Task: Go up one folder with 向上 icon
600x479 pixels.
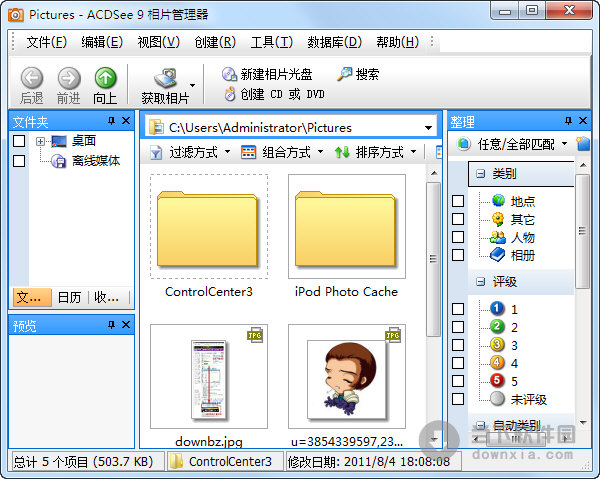Action: (x=106, y=78)
